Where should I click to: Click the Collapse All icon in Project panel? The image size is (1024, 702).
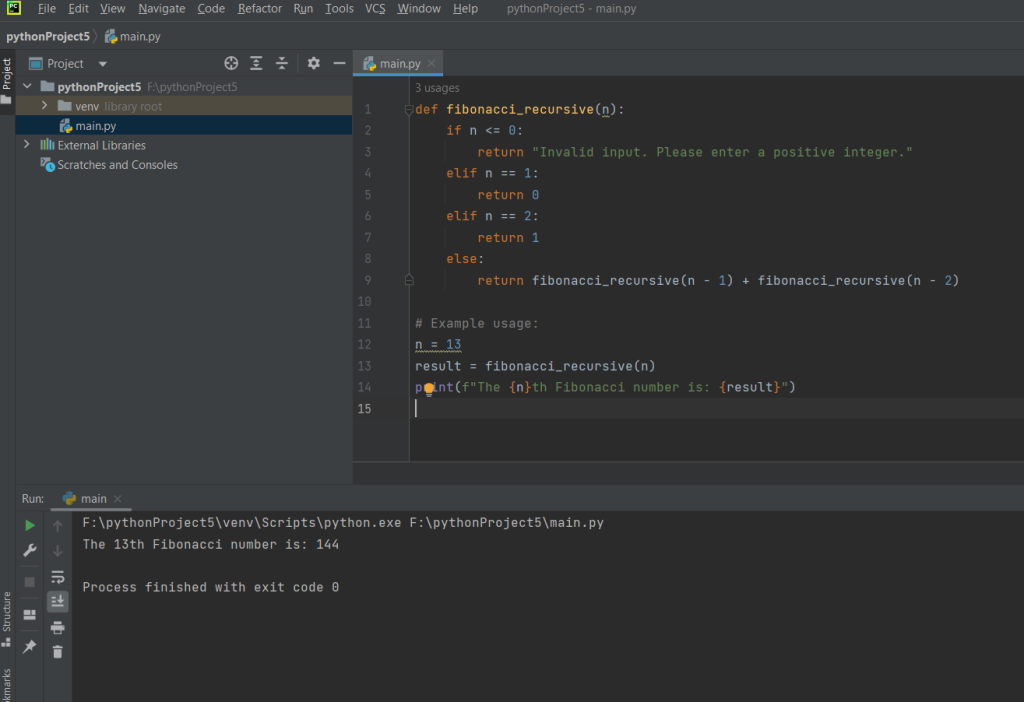(x=282, y=63)
